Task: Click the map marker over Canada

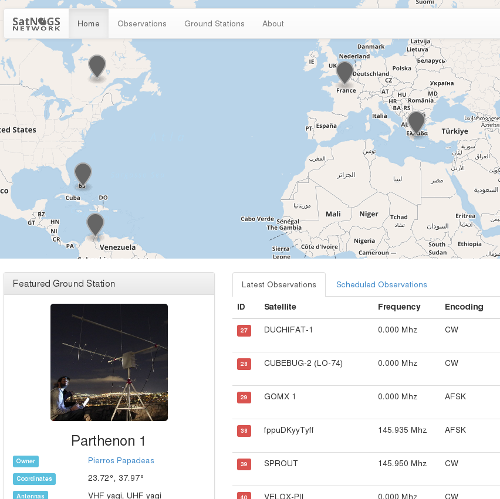Action: (x=97, y=66)
